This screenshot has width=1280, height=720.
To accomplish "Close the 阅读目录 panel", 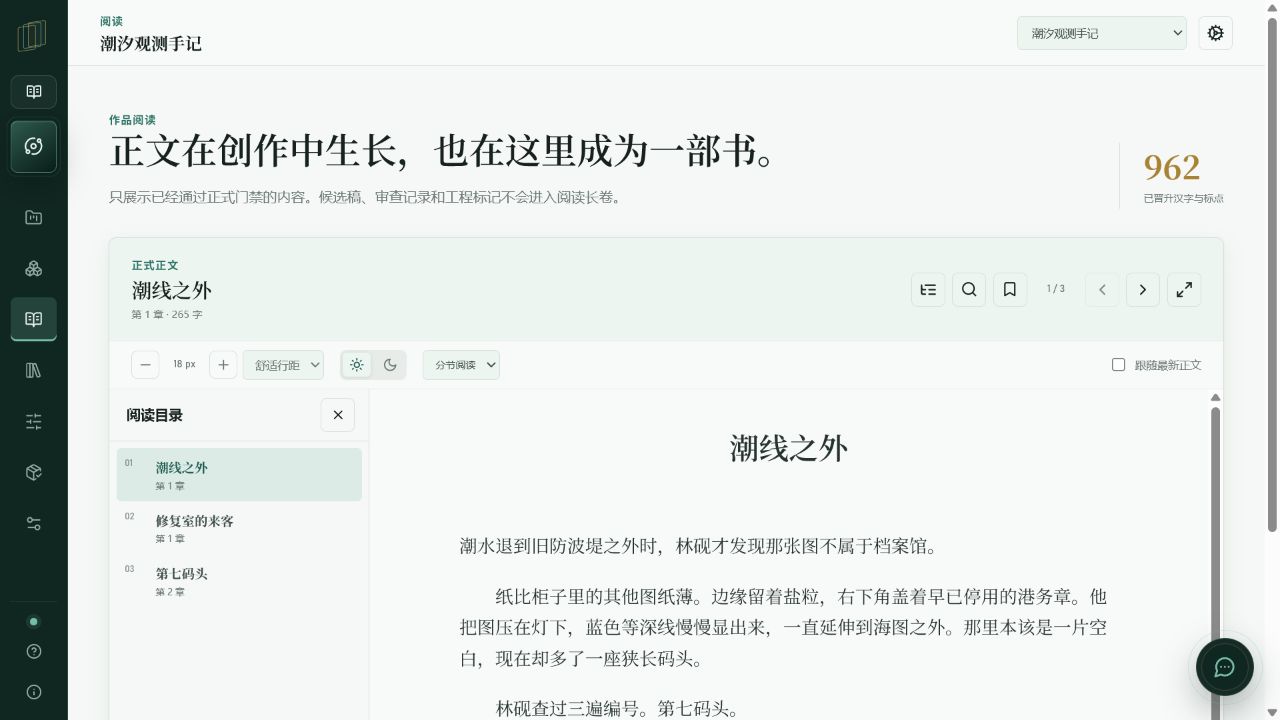I will 338,415.
